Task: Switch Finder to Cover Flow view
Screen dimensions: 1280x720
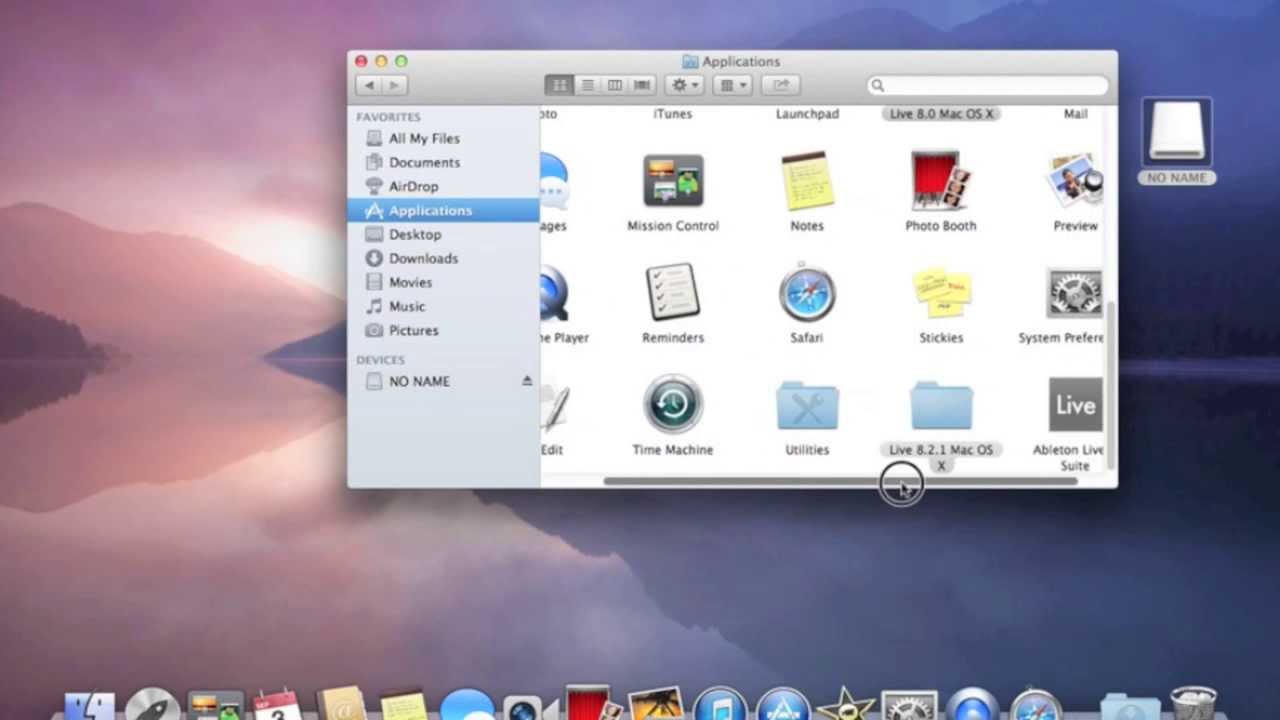Action: [642, 85]
